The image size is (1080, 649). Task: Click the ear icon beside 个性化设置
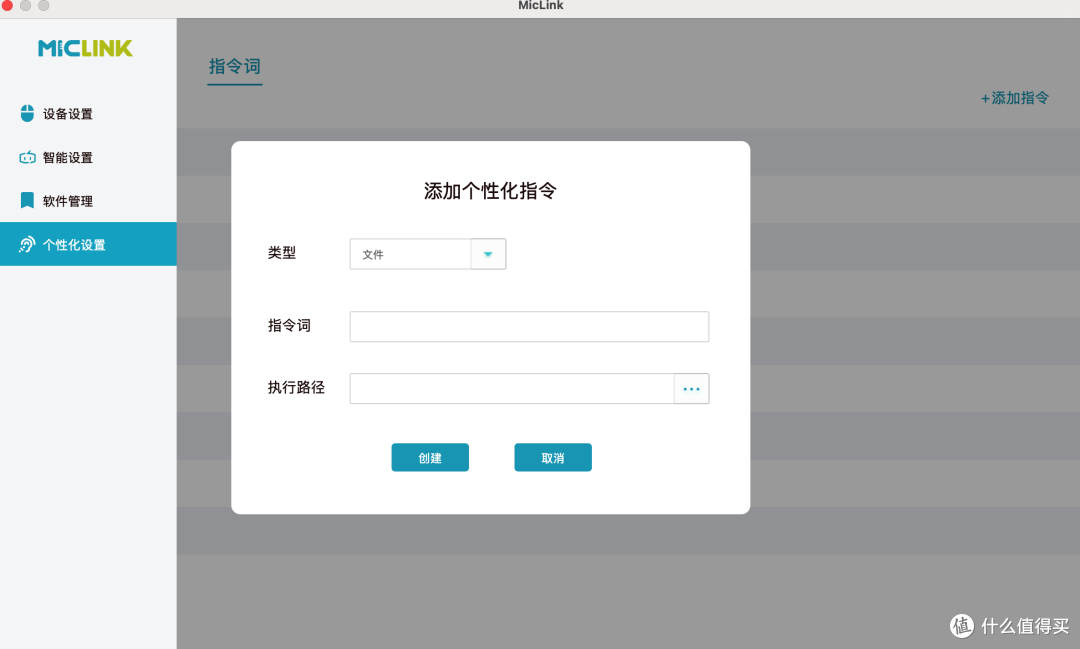click(x=27, y=245)
